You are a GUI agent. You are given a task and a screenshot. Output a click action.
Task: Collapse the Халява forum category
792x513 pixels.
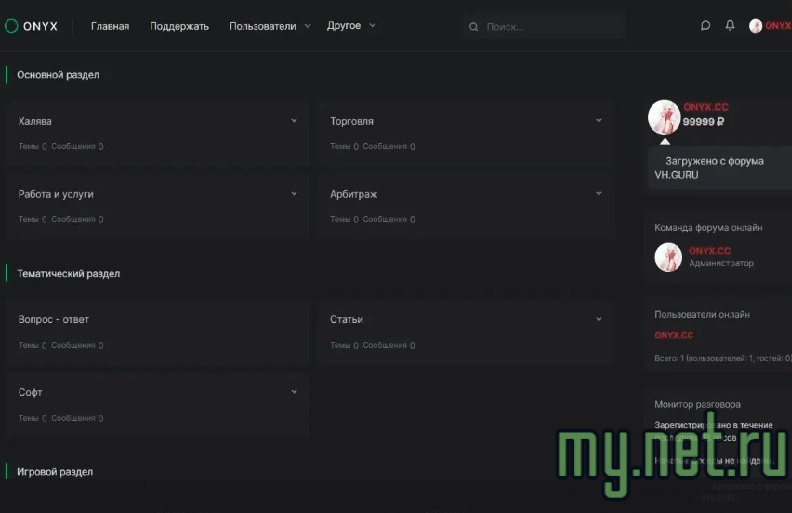pos(294,121)
